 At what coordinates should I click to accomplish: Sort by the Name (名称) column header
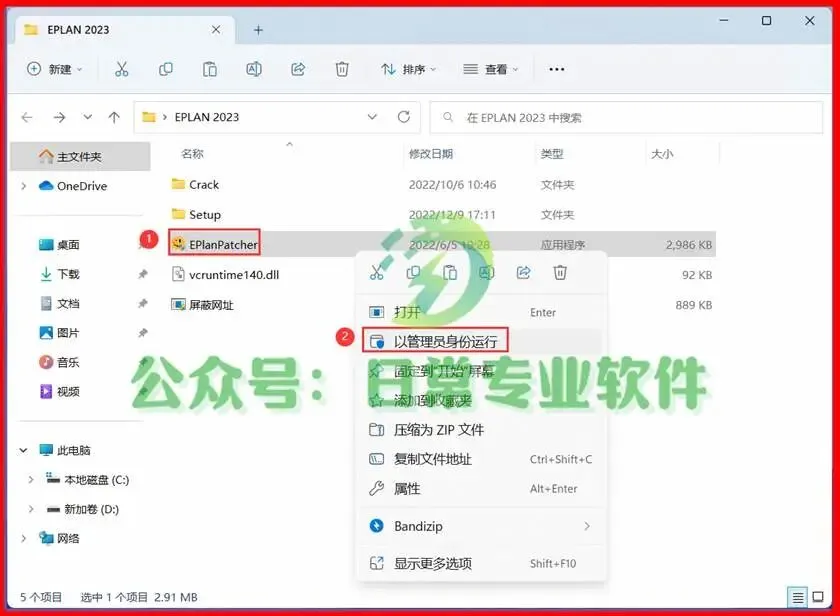[192, 154]
